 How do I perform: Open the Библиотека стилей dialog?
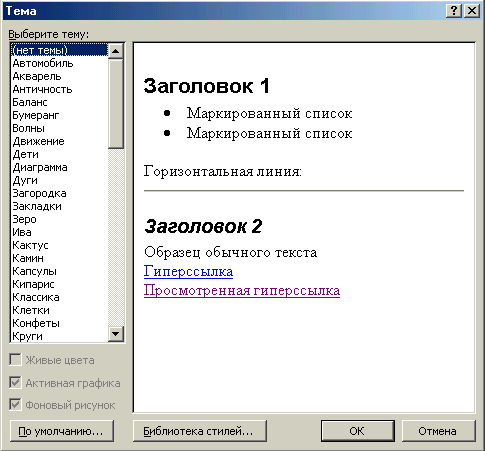coord(200,431)
